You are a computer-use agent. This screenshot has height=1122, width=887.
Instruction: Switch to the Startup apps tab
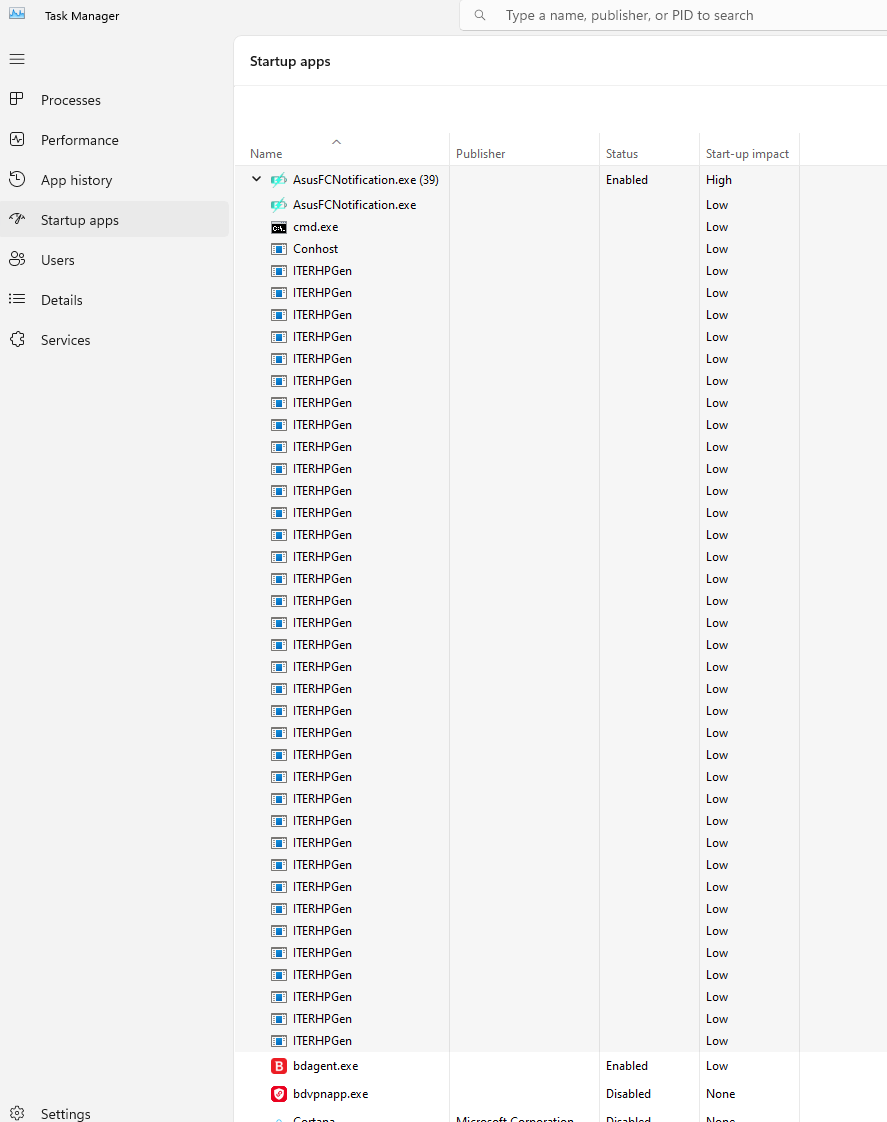coord(80,220)
